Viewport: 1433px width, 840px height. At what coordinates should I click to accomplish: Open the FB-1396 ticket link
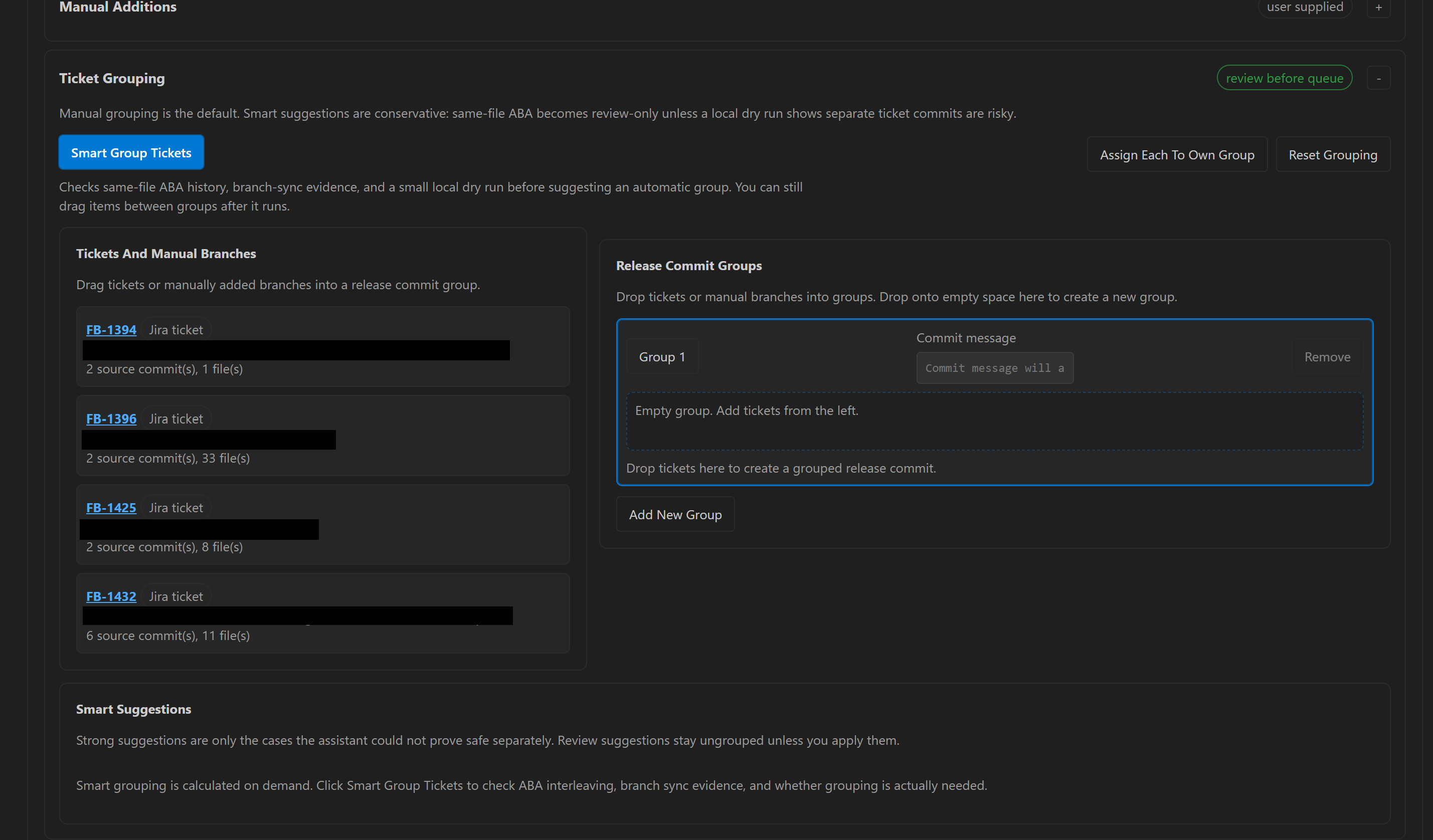(111, 418)
